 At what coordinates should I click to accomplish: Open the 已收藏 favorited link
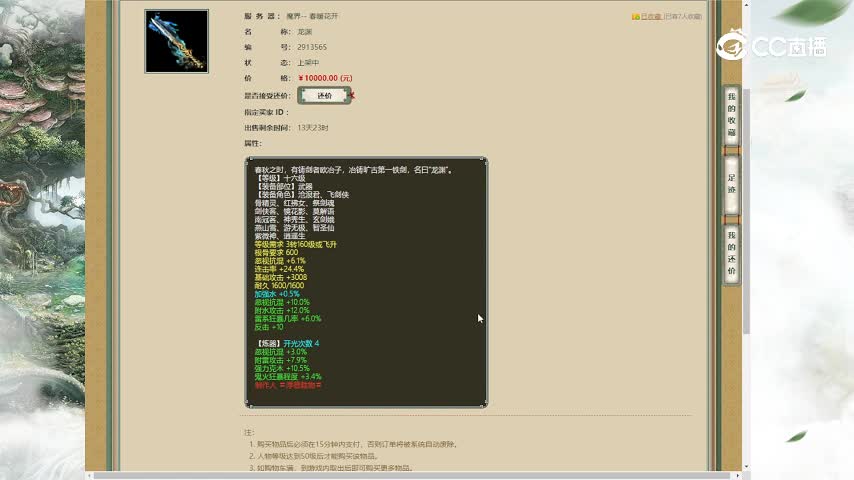(x=651, y=16)
